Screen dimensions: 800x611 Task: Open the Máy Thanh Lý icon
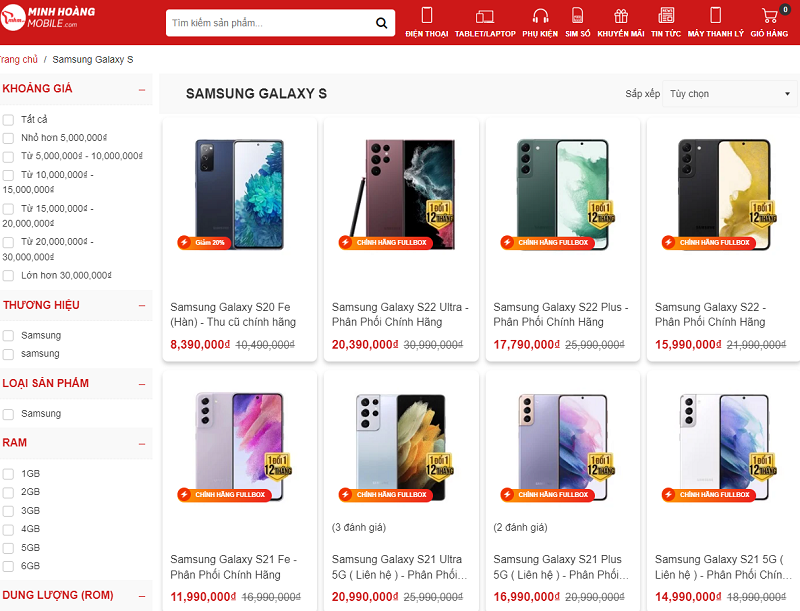point(716,15)
